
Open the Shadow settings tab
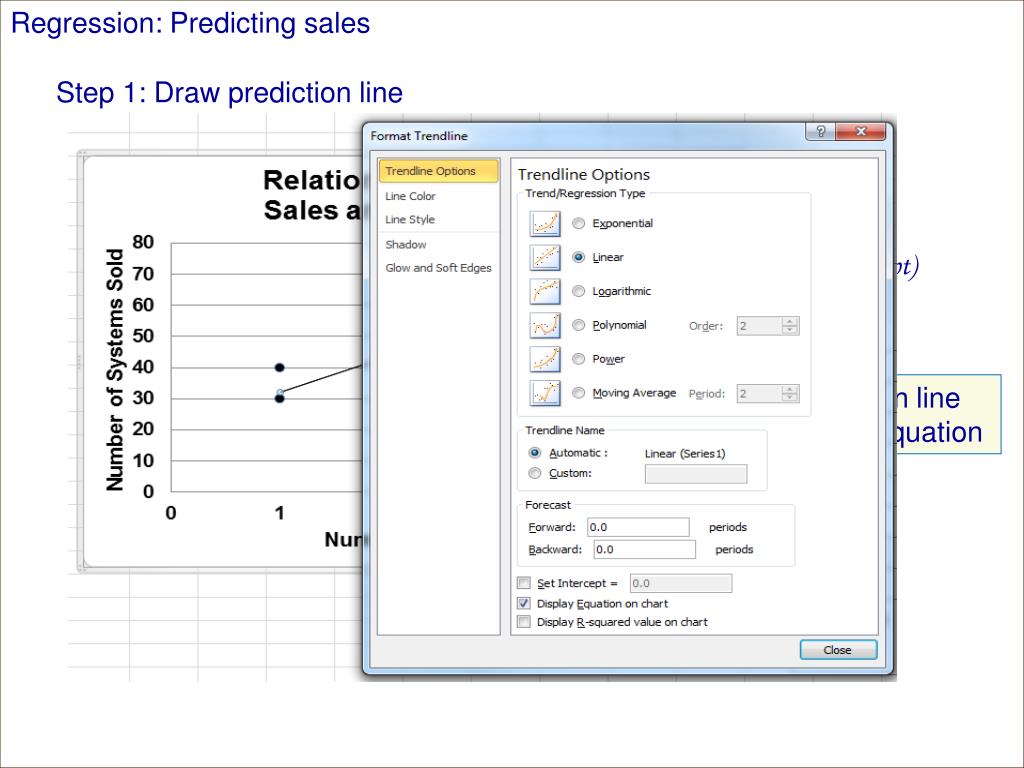(x=406, y=244)
